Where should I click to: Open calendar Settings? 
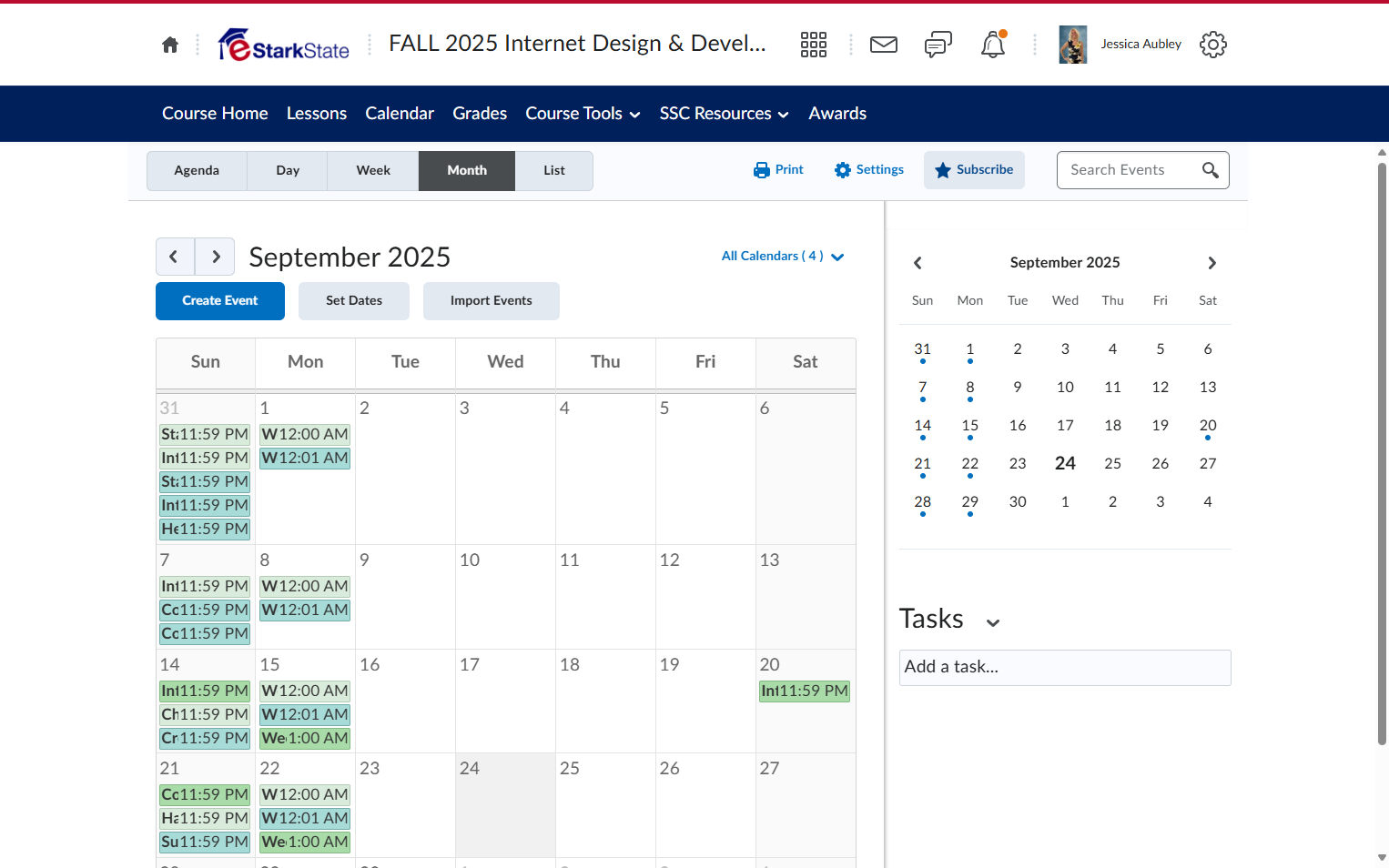click(869, 170)
